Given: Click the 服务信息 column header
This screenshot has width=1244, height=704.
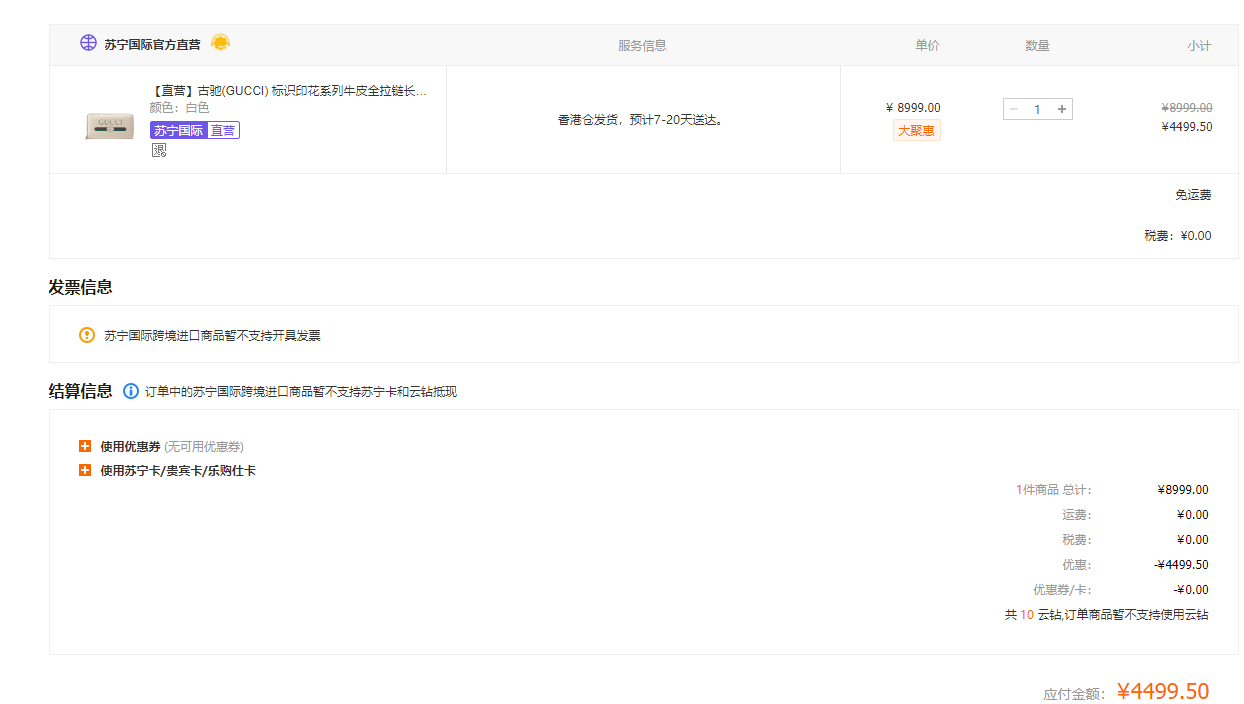Looking at the screenshot, I should coord(642,46).
